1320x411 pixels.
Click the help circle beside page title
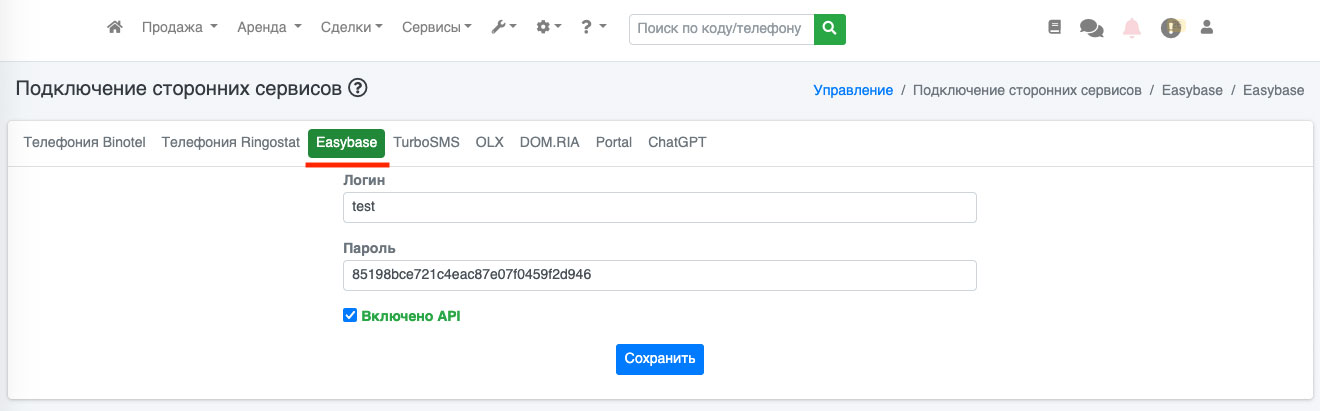[358, 89]
